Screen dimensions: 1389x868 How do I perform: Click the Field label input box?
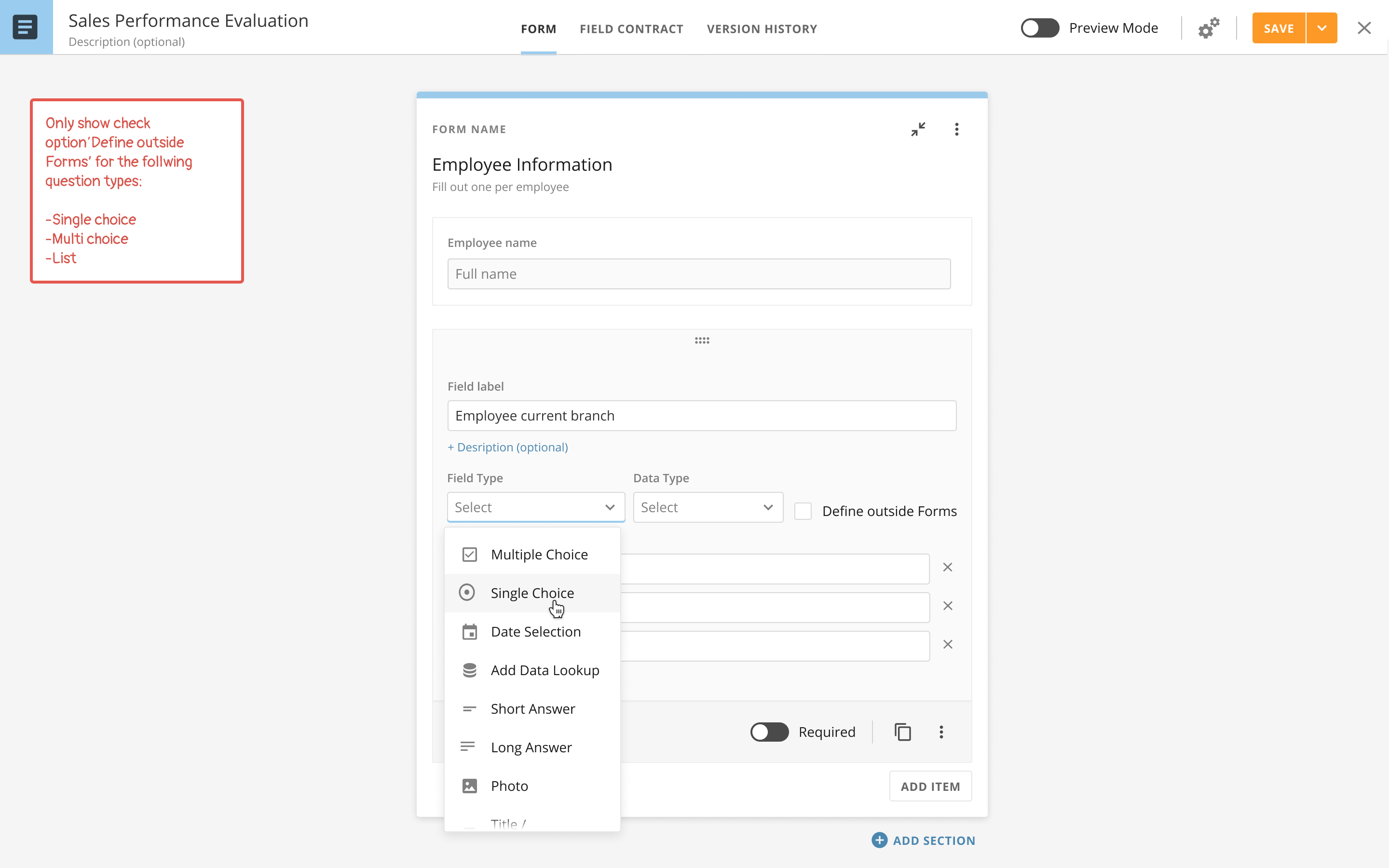[x=701, y=416]
